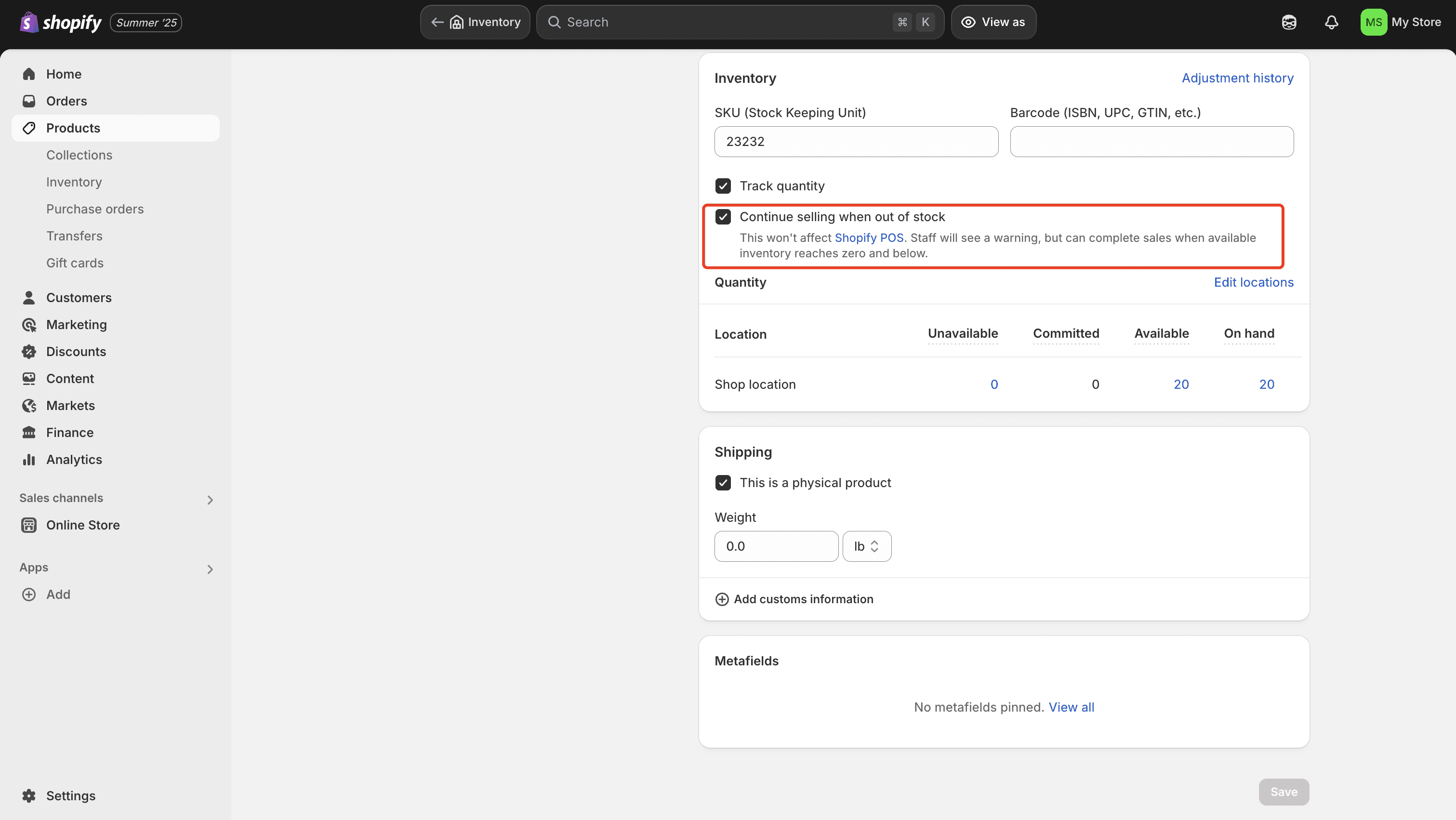Uncheck Track quantity checkbox

(x=723, y=186)
